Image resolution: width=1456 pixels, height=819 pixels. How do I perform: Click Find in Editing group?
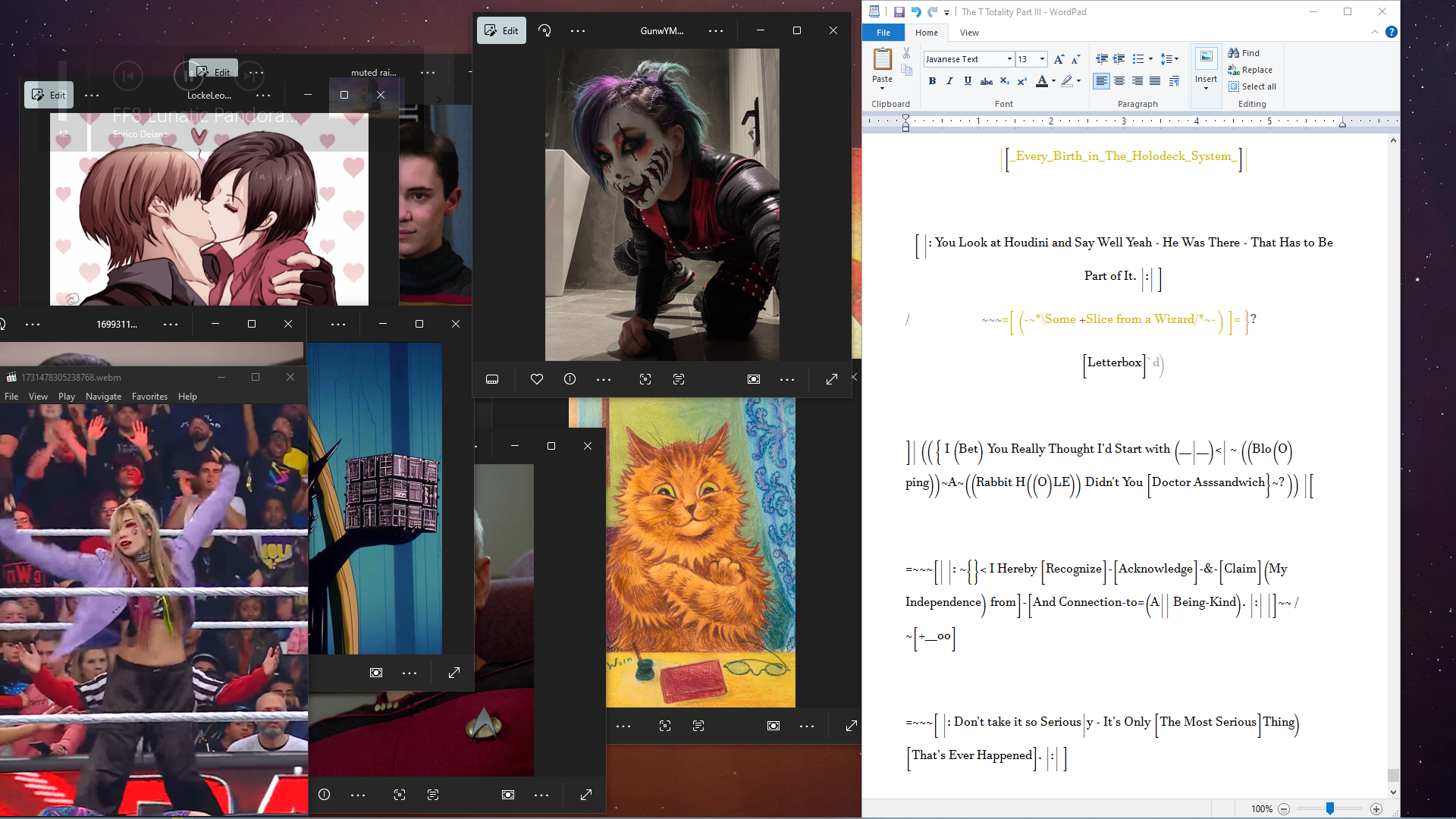point(1244,53)
